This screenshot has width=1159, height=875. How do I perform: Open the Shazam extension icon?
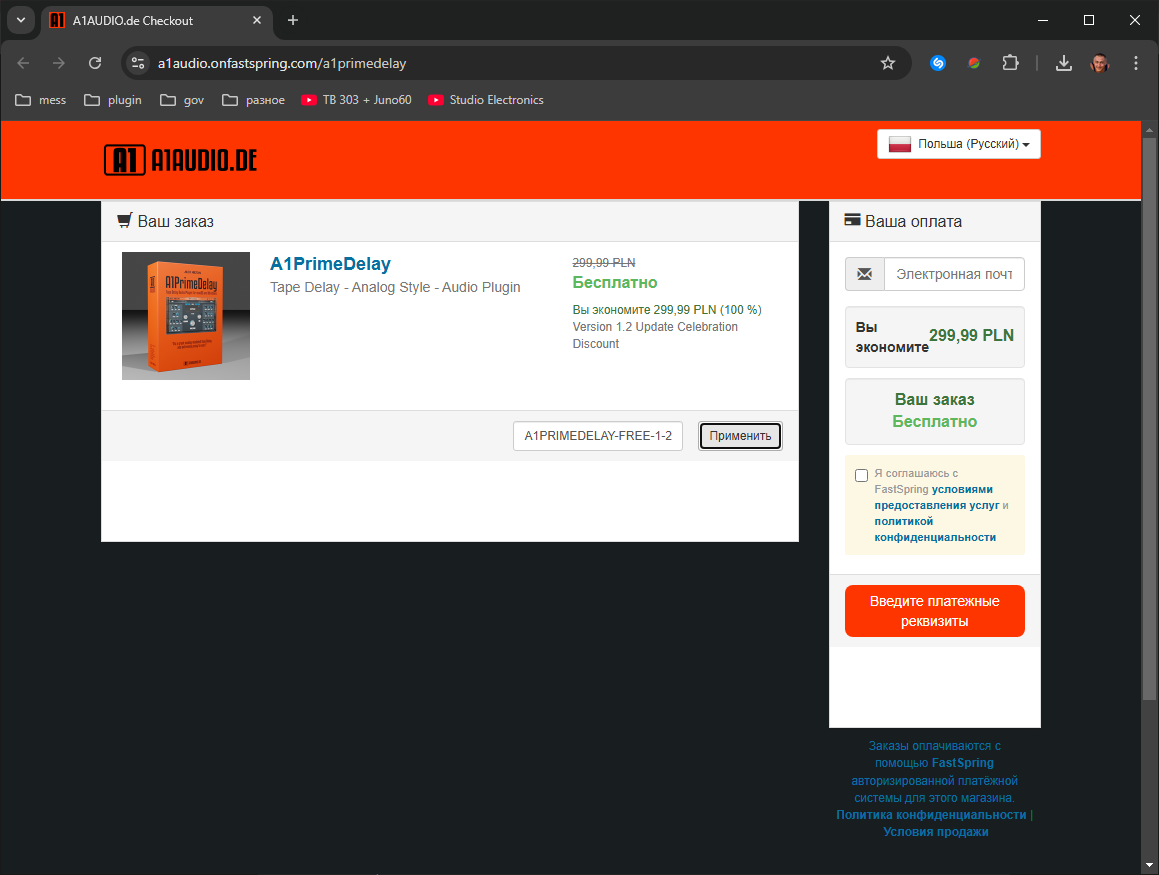pos(937,63)
